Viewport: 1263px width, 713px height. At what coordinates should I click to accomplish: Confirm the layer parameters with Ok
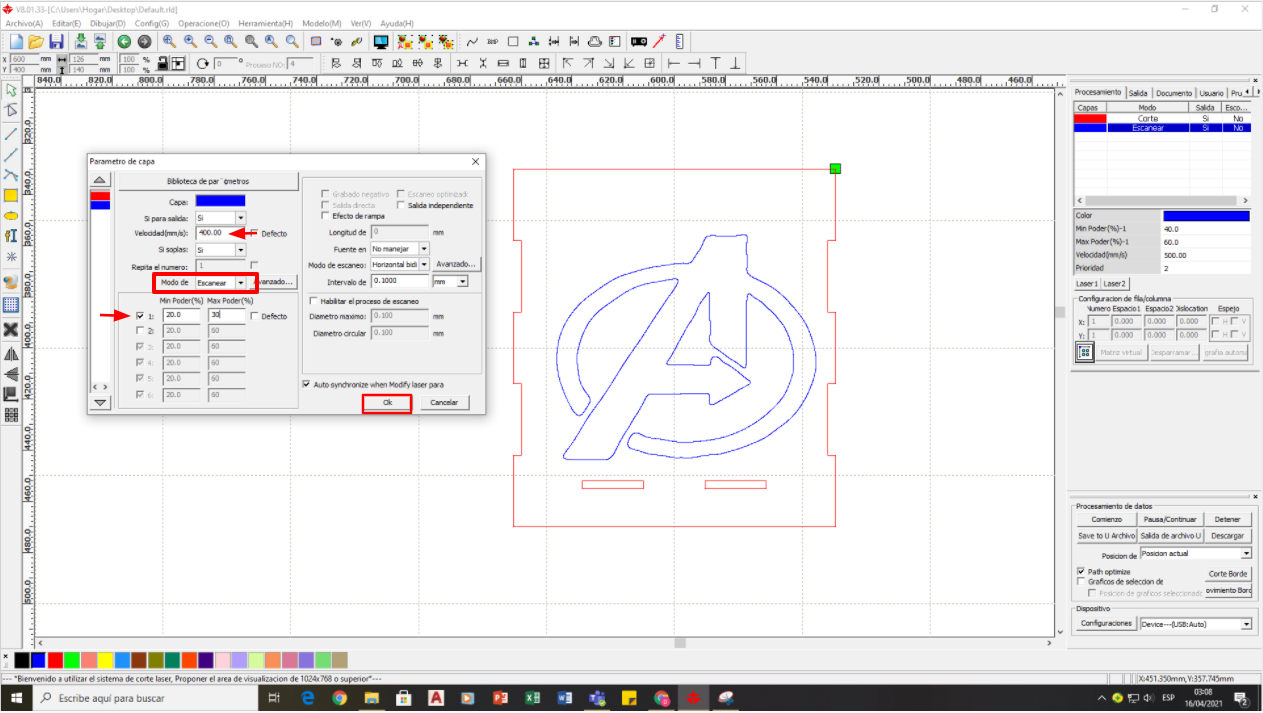point(387,402)
